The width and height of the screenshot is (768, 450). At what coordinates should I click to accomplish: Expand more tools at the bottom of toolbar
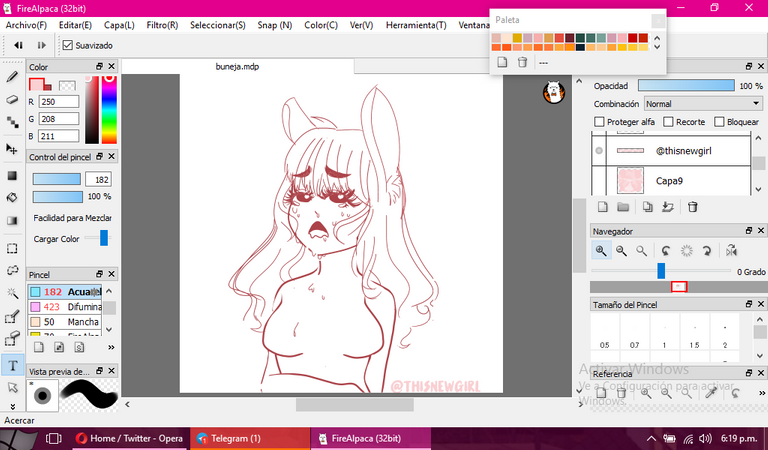(12, 406)
